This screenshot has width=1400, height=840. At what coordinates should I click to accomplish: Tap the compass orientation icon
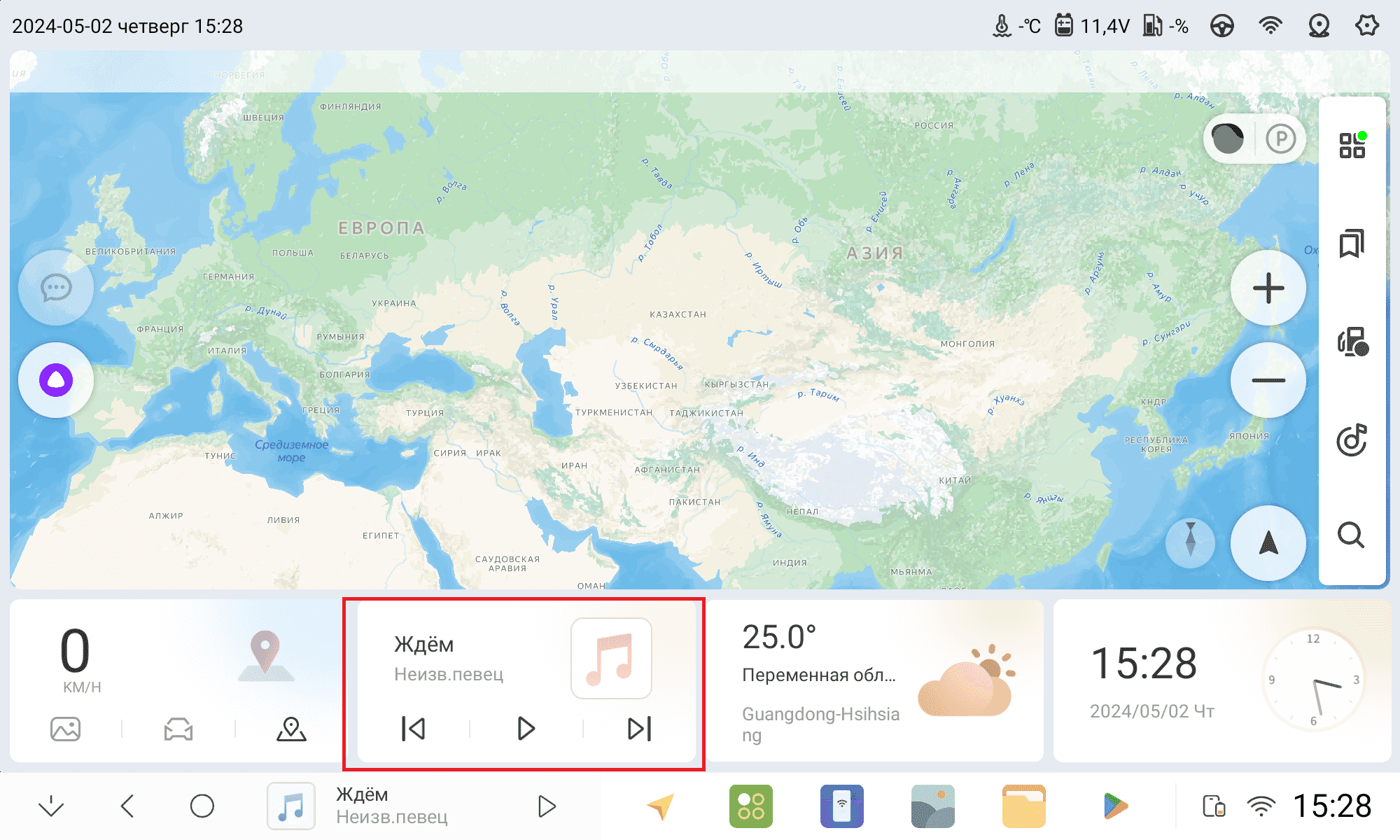pos(1190,542)
